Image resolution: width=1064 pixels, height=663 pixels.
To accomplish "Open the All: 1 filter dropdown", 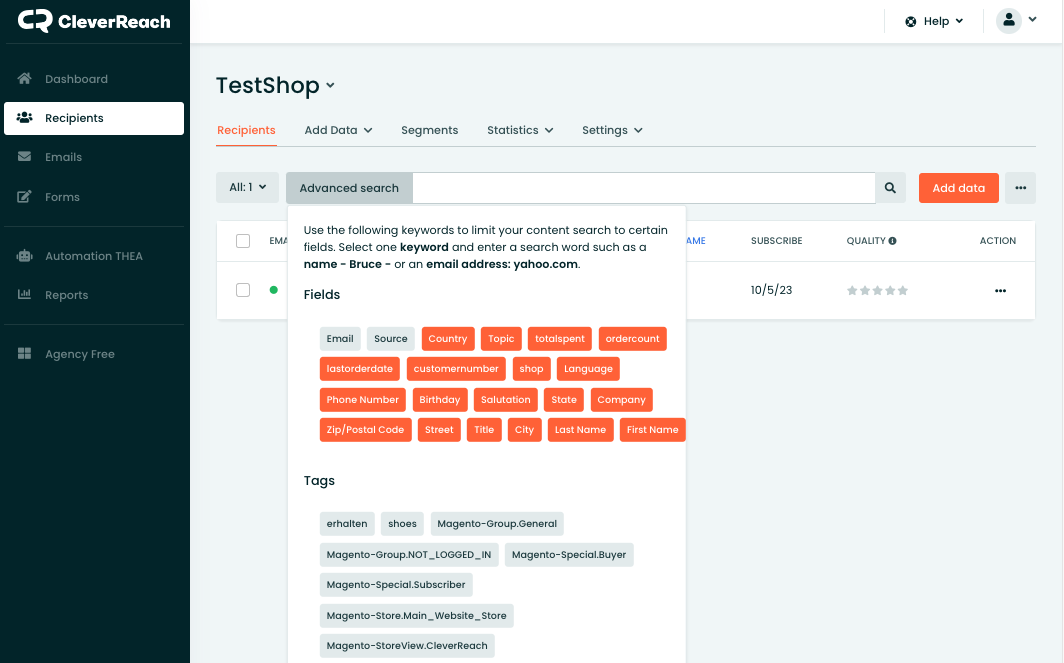I will tap(247, 187).
